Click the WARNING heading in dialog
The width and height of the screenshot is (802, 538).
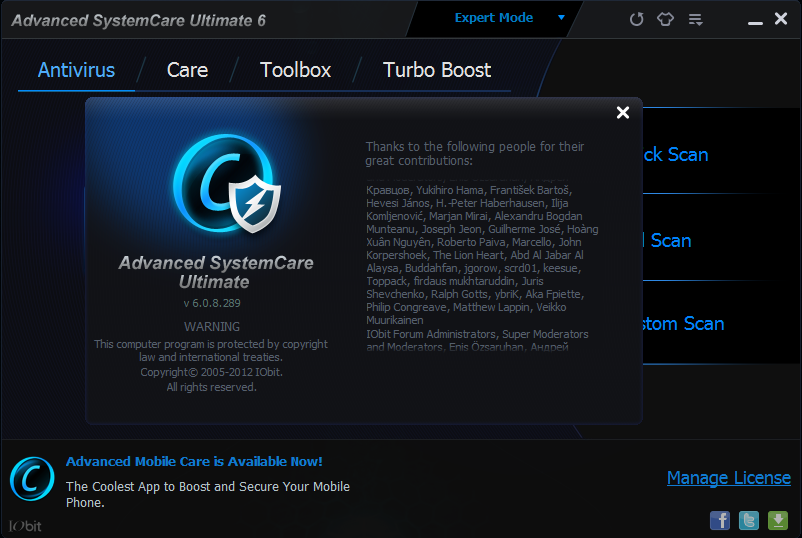click(x=212, y=326)
